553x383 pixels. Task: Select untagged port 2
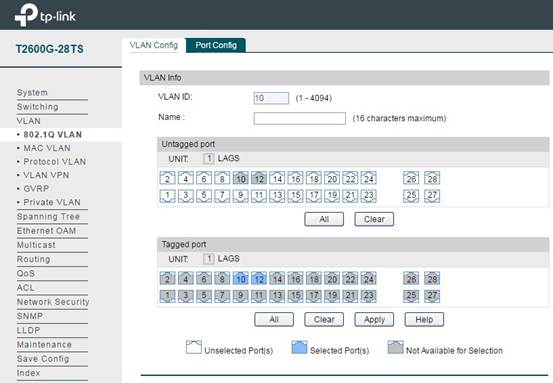tap(167, 178)
